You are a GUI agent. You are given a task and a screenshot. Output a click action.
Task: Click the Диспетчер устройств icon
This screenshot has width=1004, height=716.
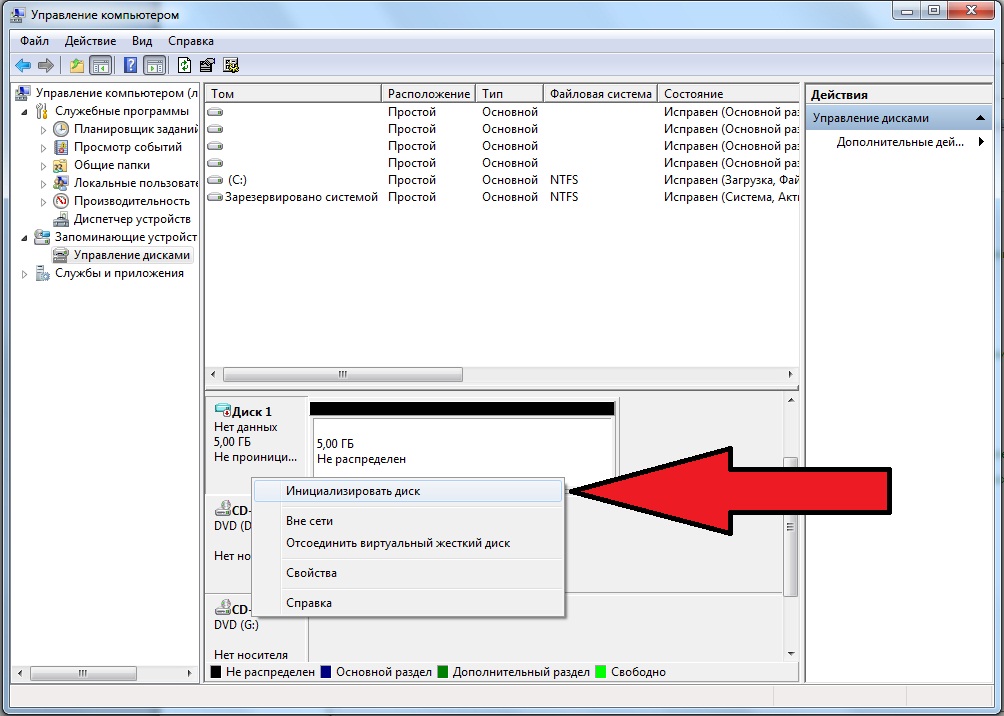61,219
